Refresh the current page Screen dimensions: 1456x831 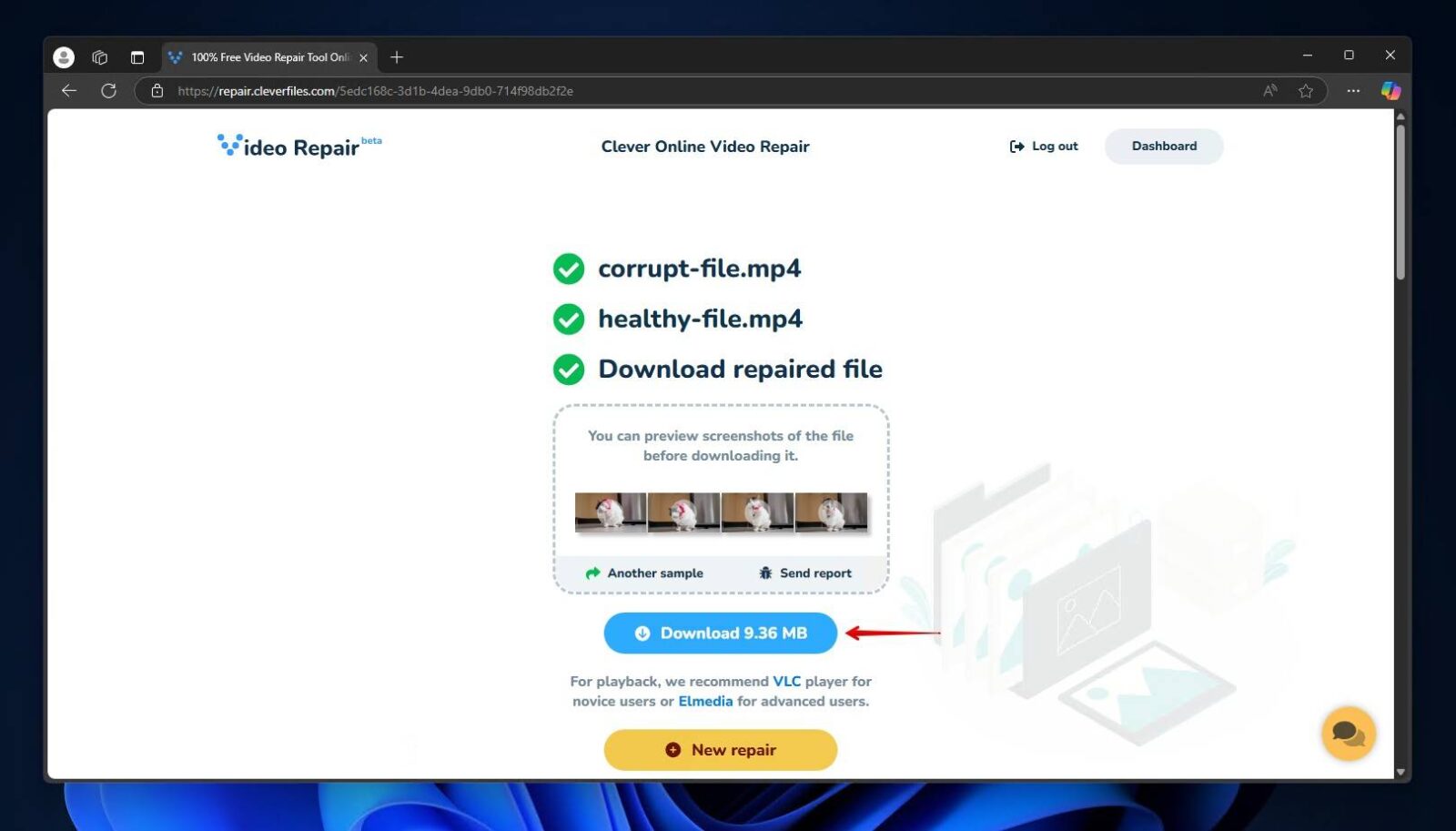pos(109,90)
